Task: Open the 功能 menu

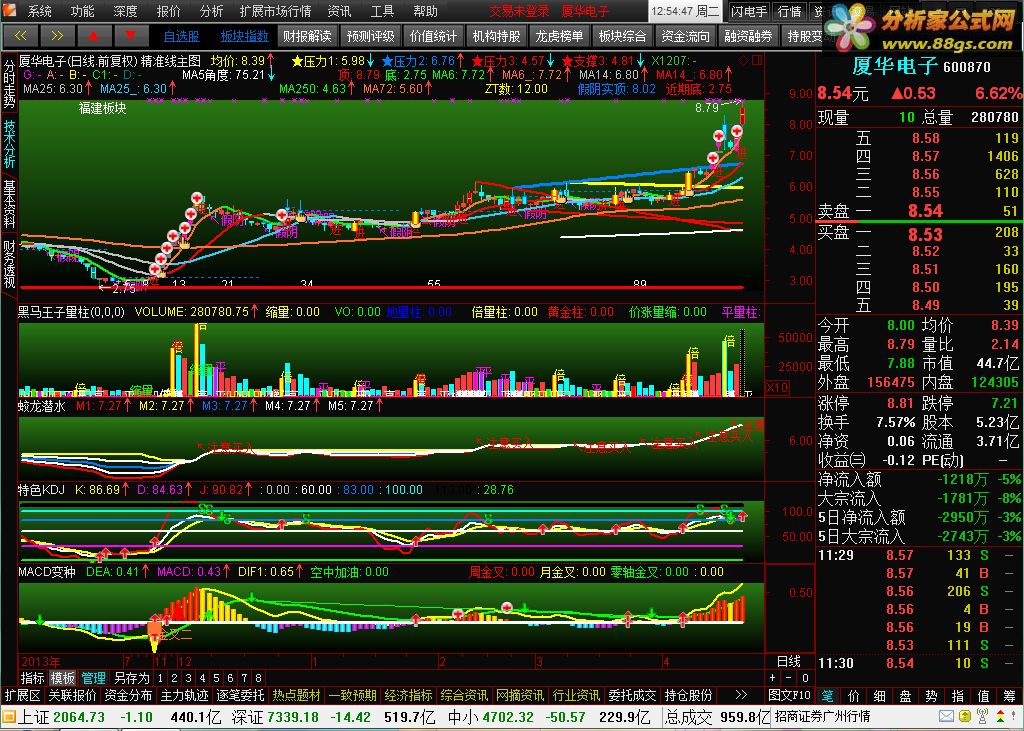Action: [82, 11]
